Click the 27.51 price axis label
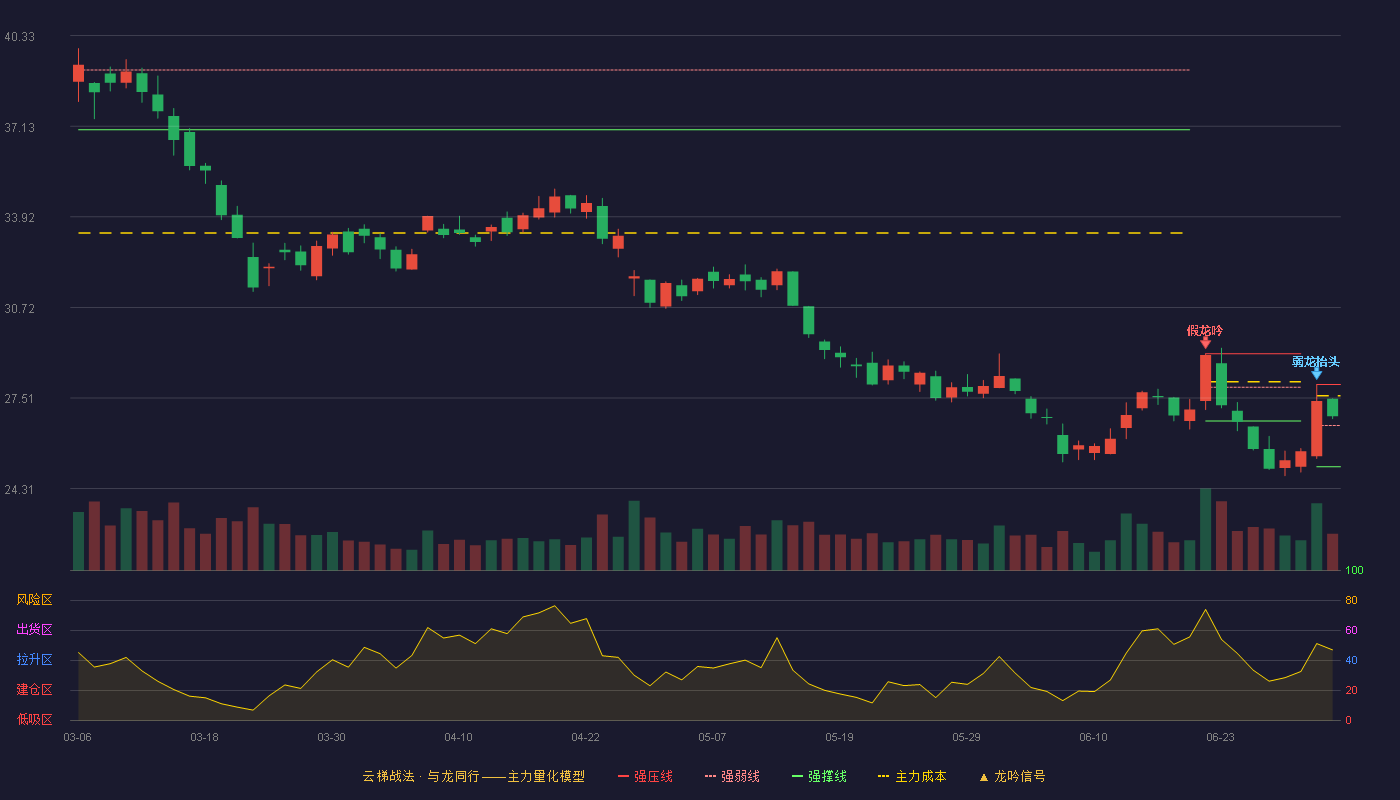Image resolution: width=1400 pixels, height=800 pixels. [19, 399]
